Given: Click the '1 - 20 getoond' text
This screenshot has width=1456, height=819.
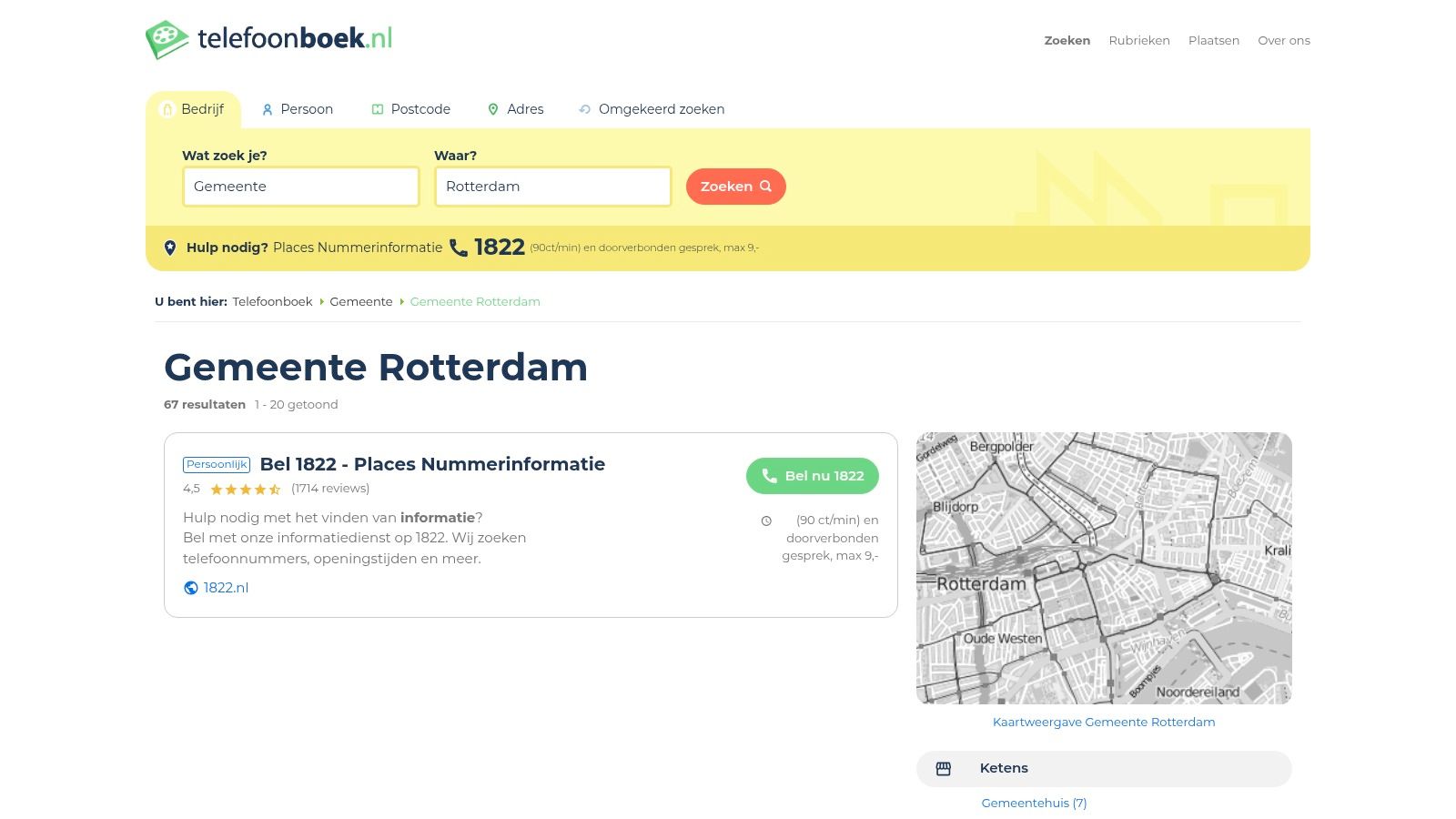Looking at the screenshot, I should (297, 404).
